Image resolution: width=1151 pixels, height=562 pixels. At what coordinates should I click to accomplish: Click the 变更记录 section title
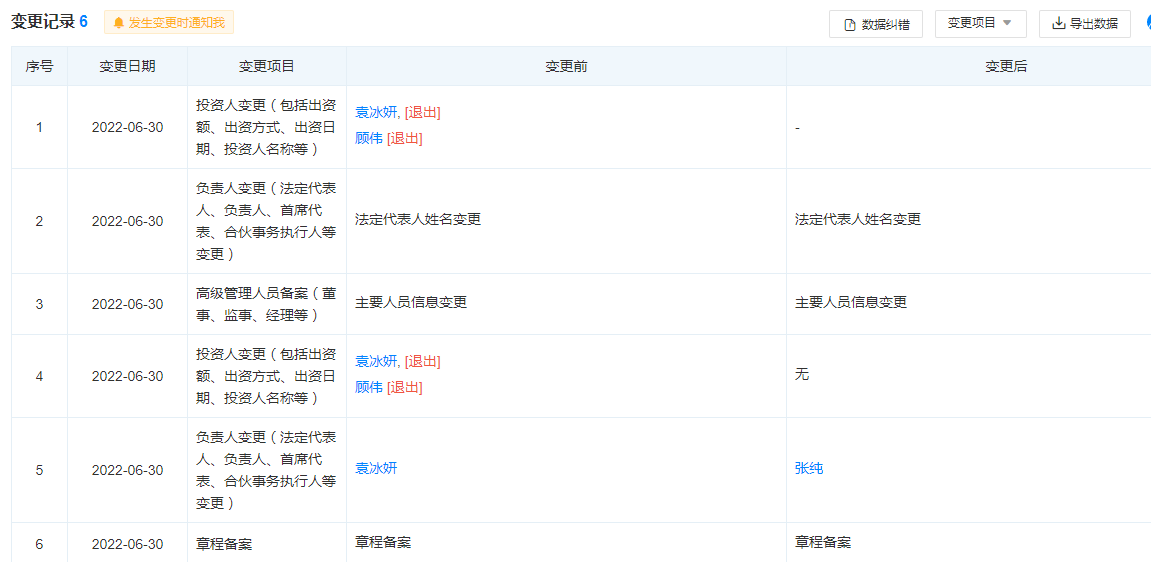[x=42, y=22]
